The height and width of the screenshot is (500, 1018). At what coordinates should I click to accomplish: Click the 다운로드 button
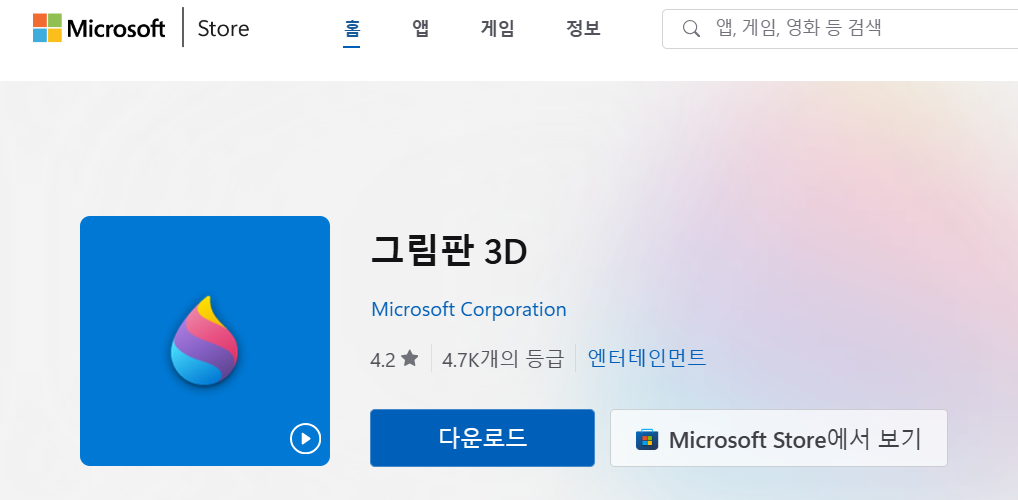tap(482, 438)
